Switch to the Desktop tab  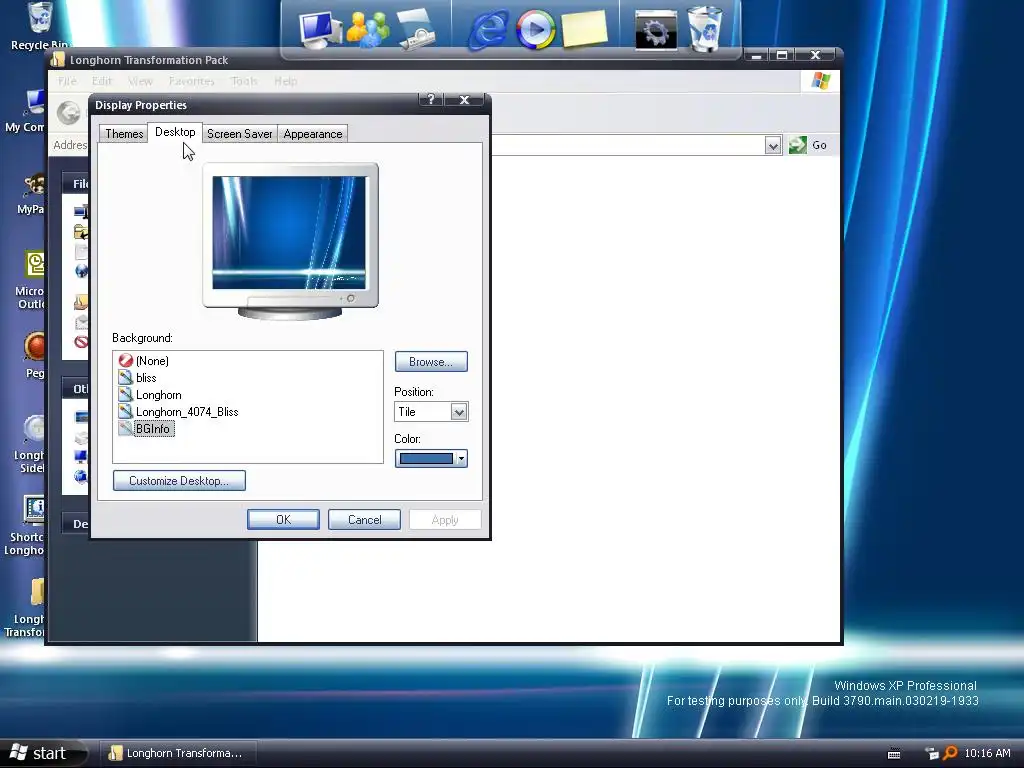pos(175,132)
